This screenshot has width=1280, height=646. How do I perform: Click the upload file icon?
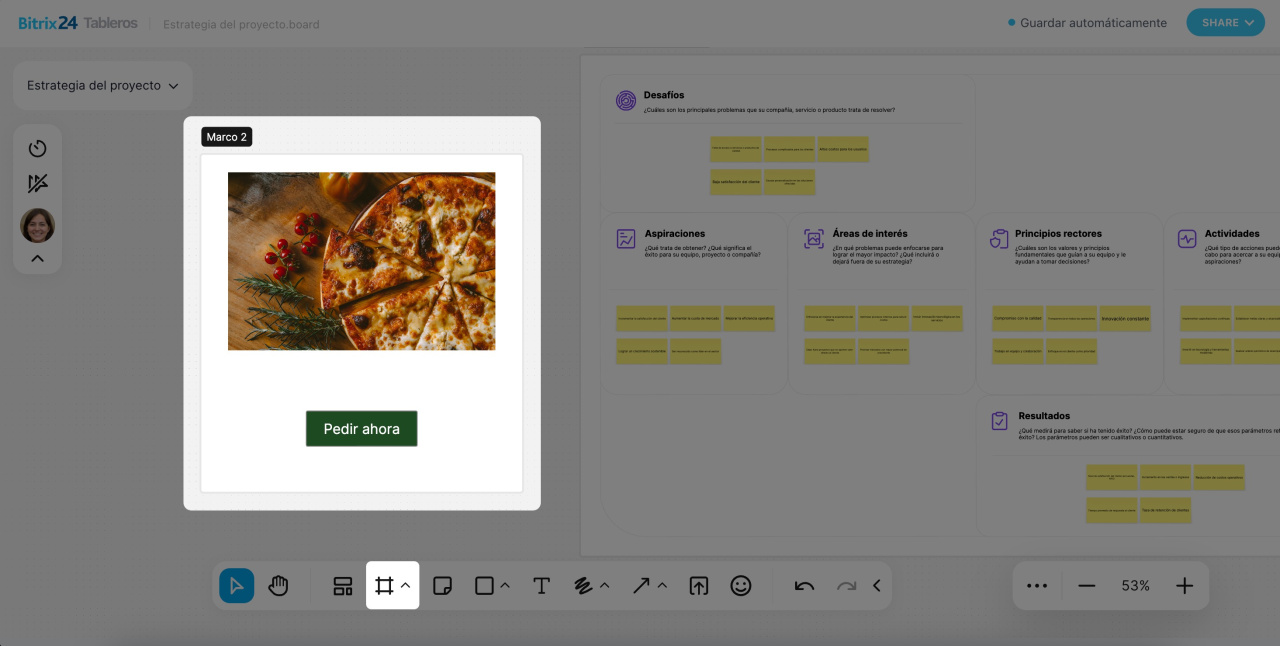point(699,586)
